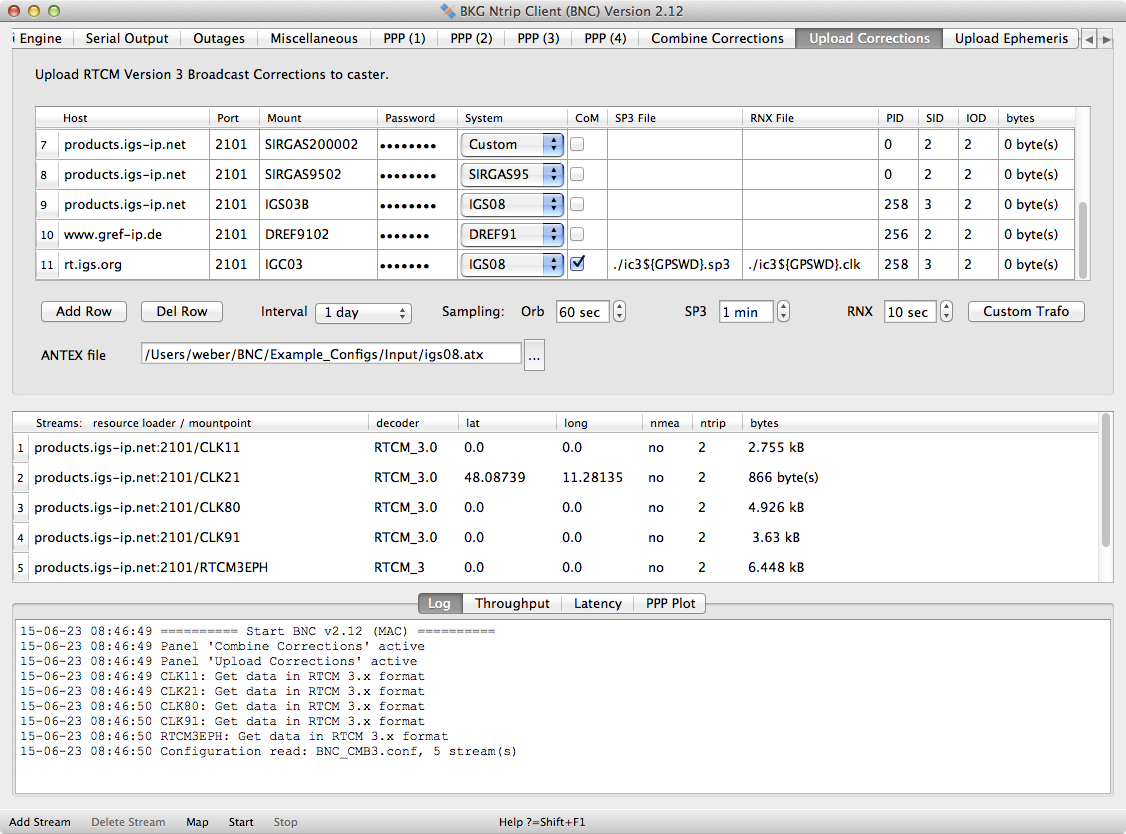Open ANTEX file browse dialog (… button)
1126x834 pixels.
534,355
